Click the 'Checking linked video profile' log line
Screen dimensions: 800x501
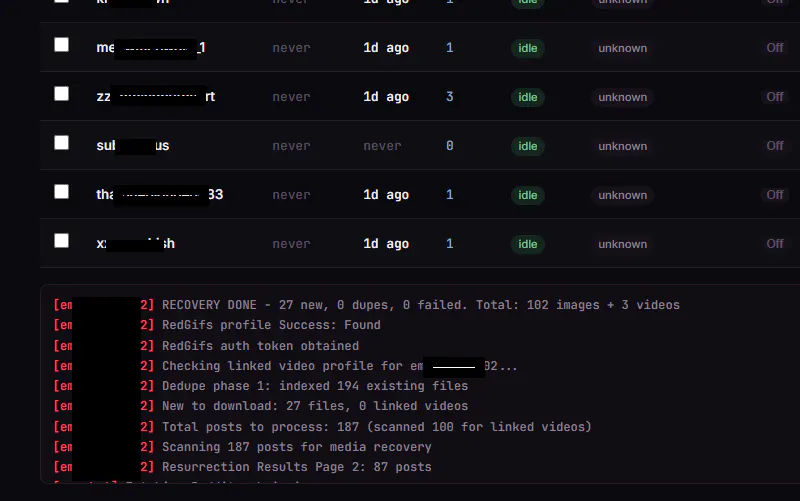(x=285, y=366)
